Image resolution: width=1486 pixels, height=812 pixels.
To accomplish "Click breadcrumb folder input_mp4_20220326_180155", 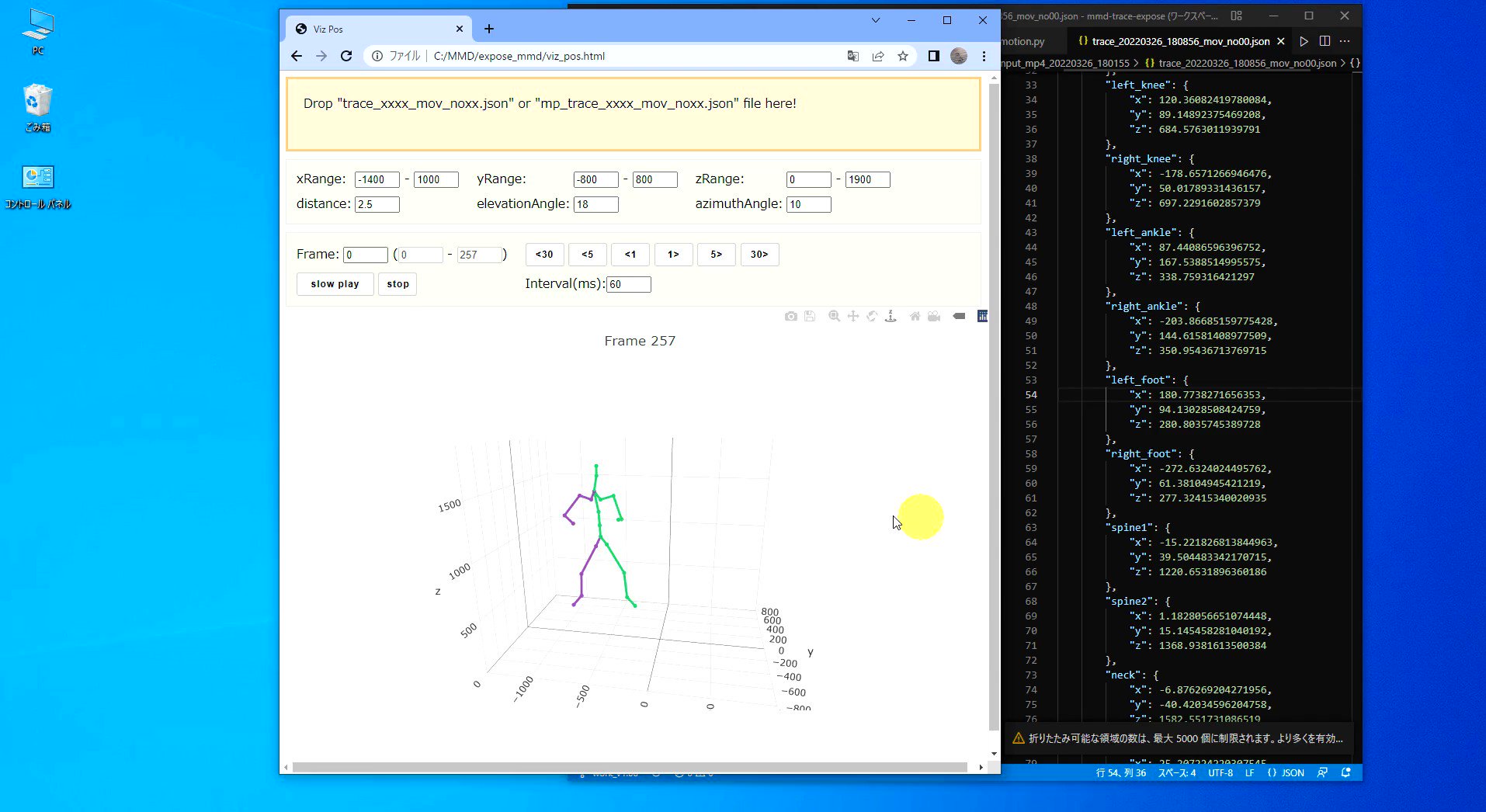I will coord(1065,63).
